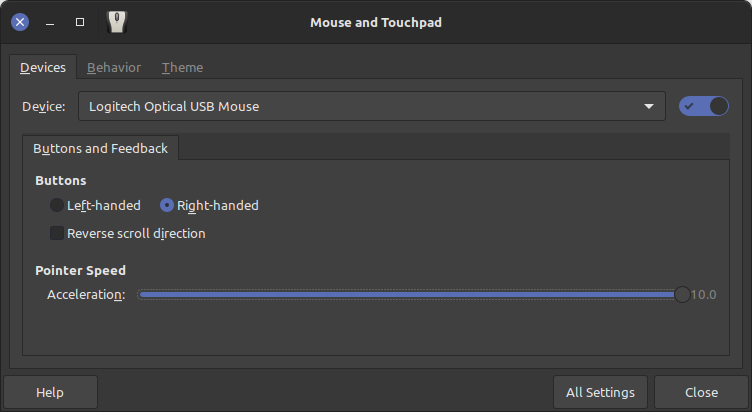Open All Settings

[x=600, y=392]
